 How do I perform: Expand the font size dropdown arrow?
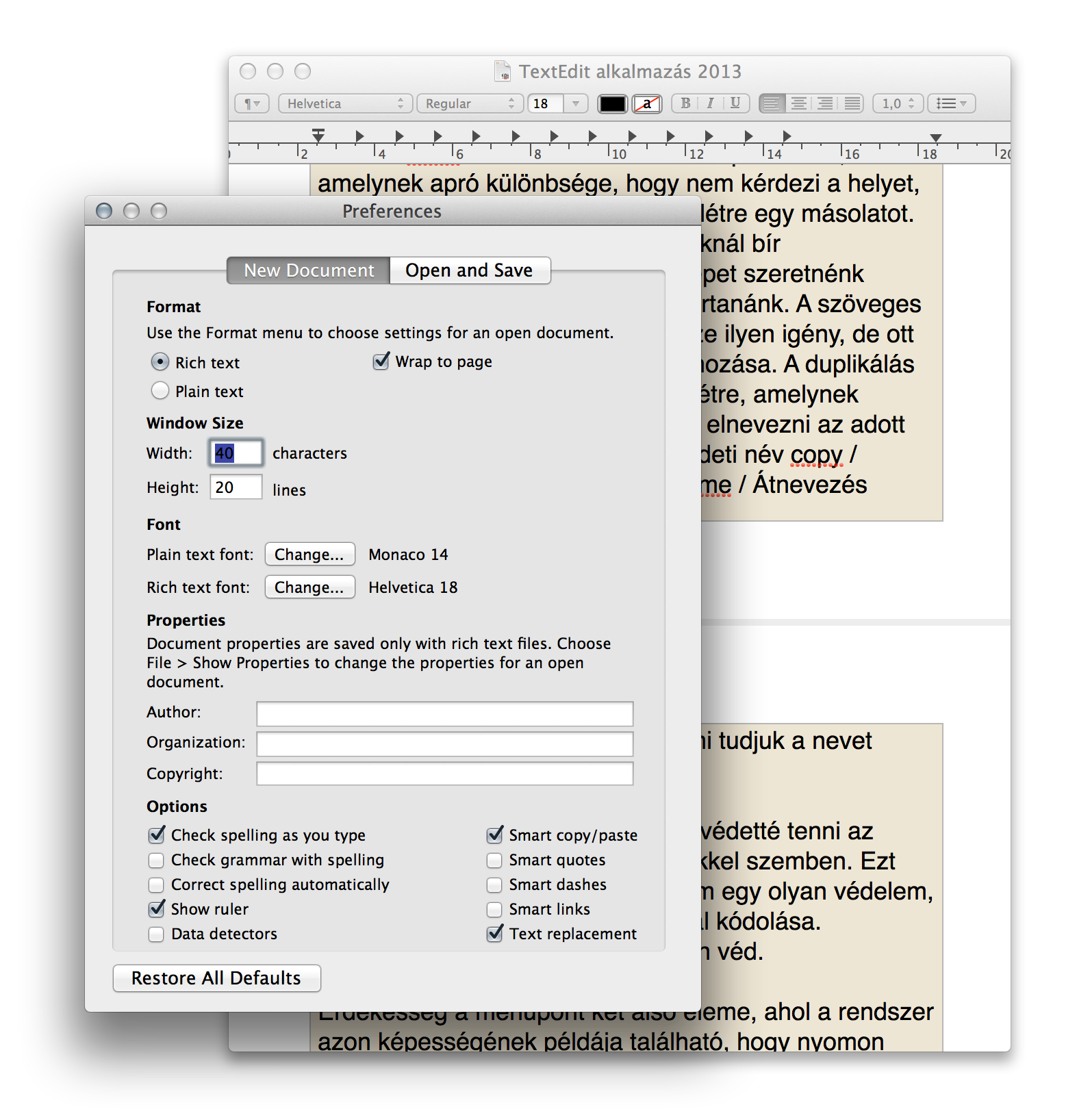[576, 103]
